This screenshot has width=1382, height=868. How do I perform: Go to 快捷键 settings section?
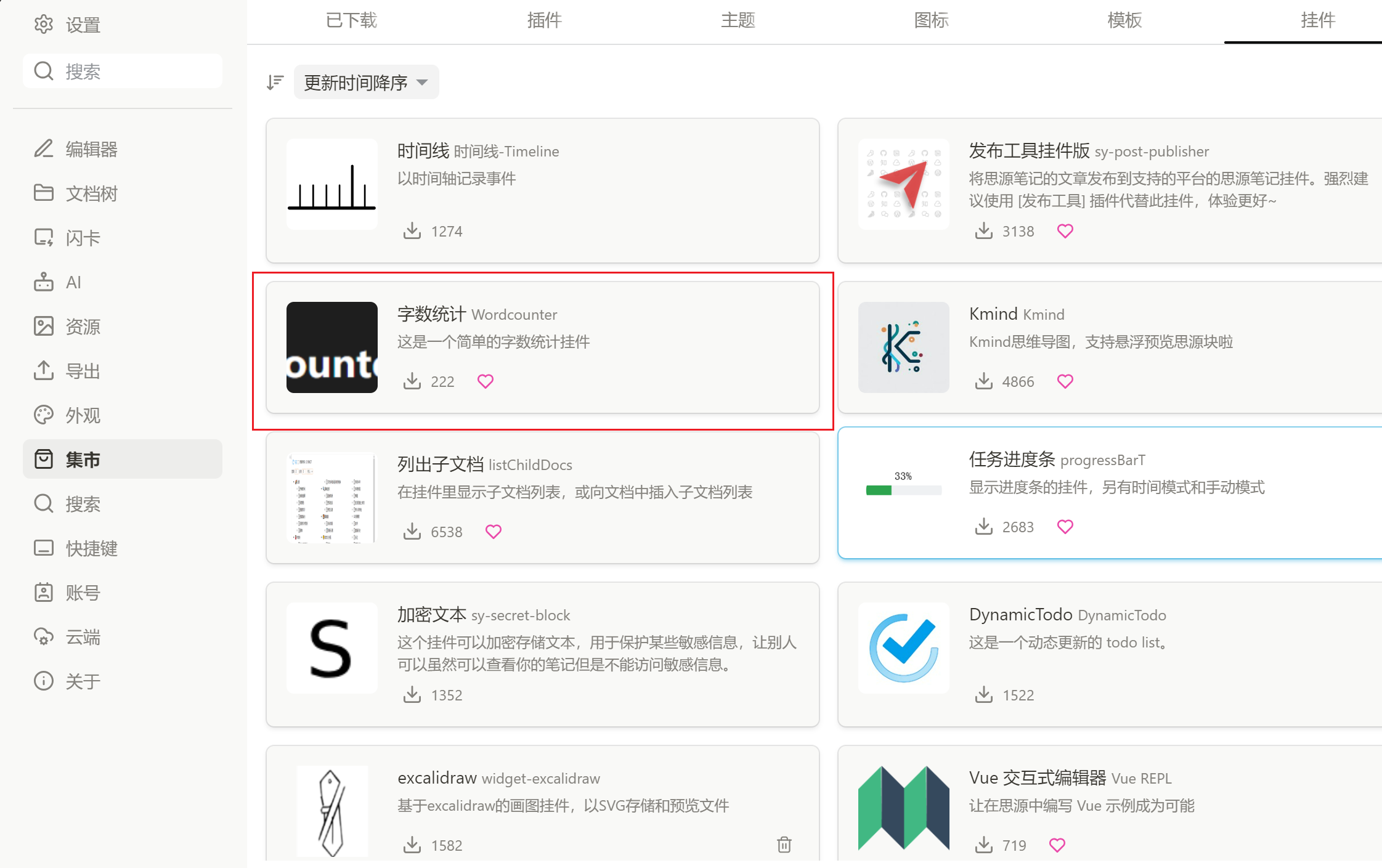91,548
